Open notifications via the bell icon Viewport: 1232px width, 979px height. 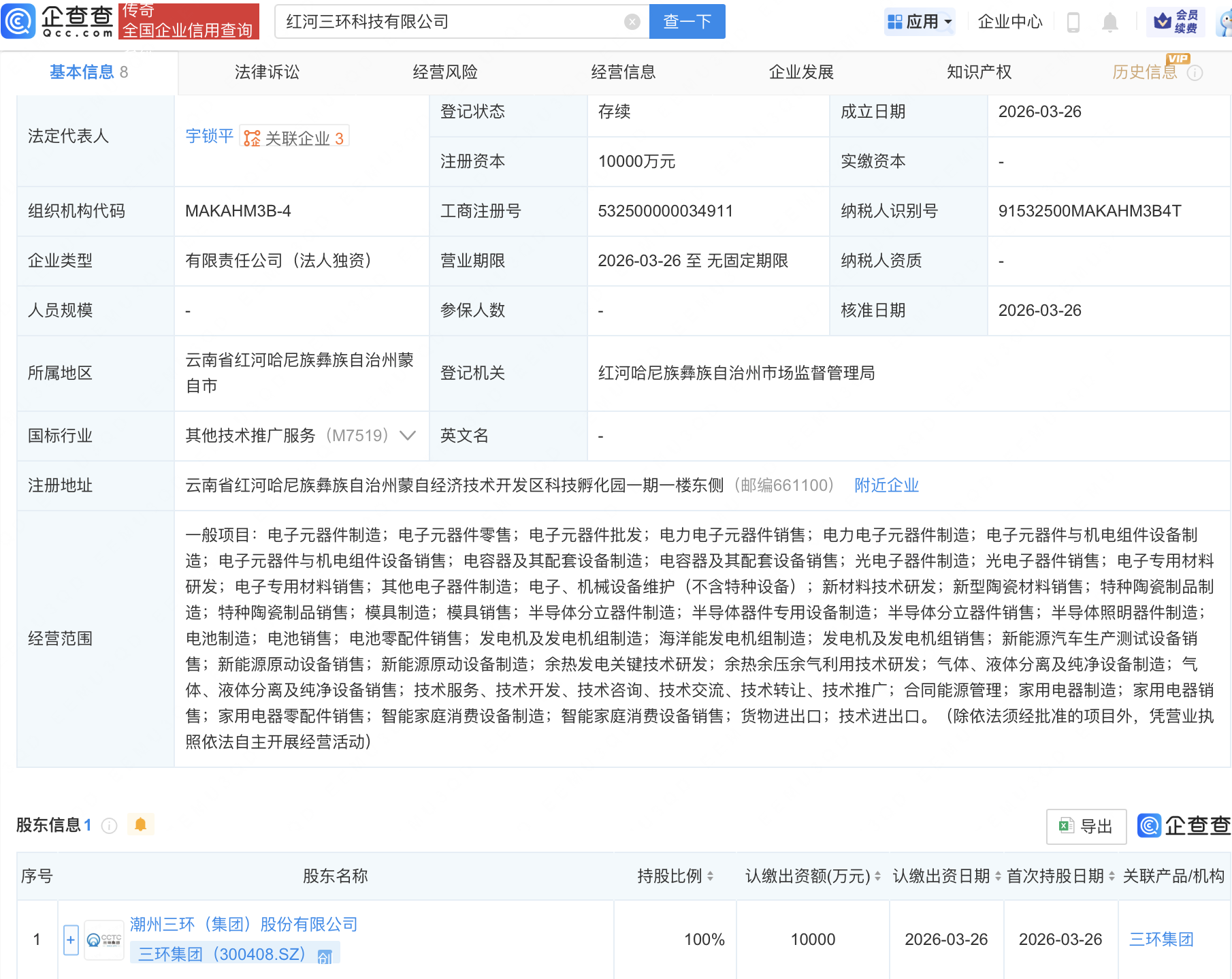(1109, 21)
